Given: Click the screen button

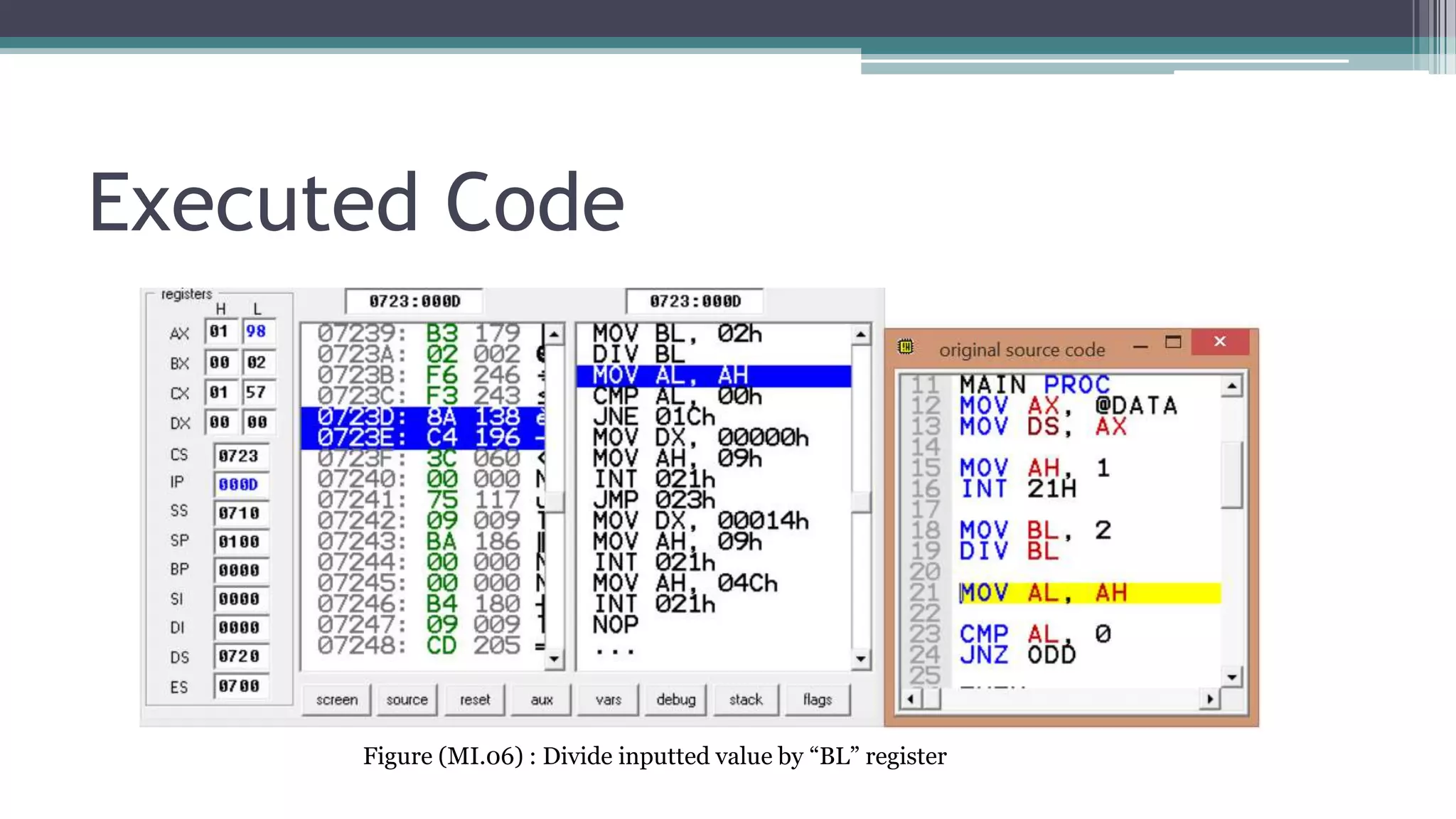Looking at the screenshot, I should point(337,700).
